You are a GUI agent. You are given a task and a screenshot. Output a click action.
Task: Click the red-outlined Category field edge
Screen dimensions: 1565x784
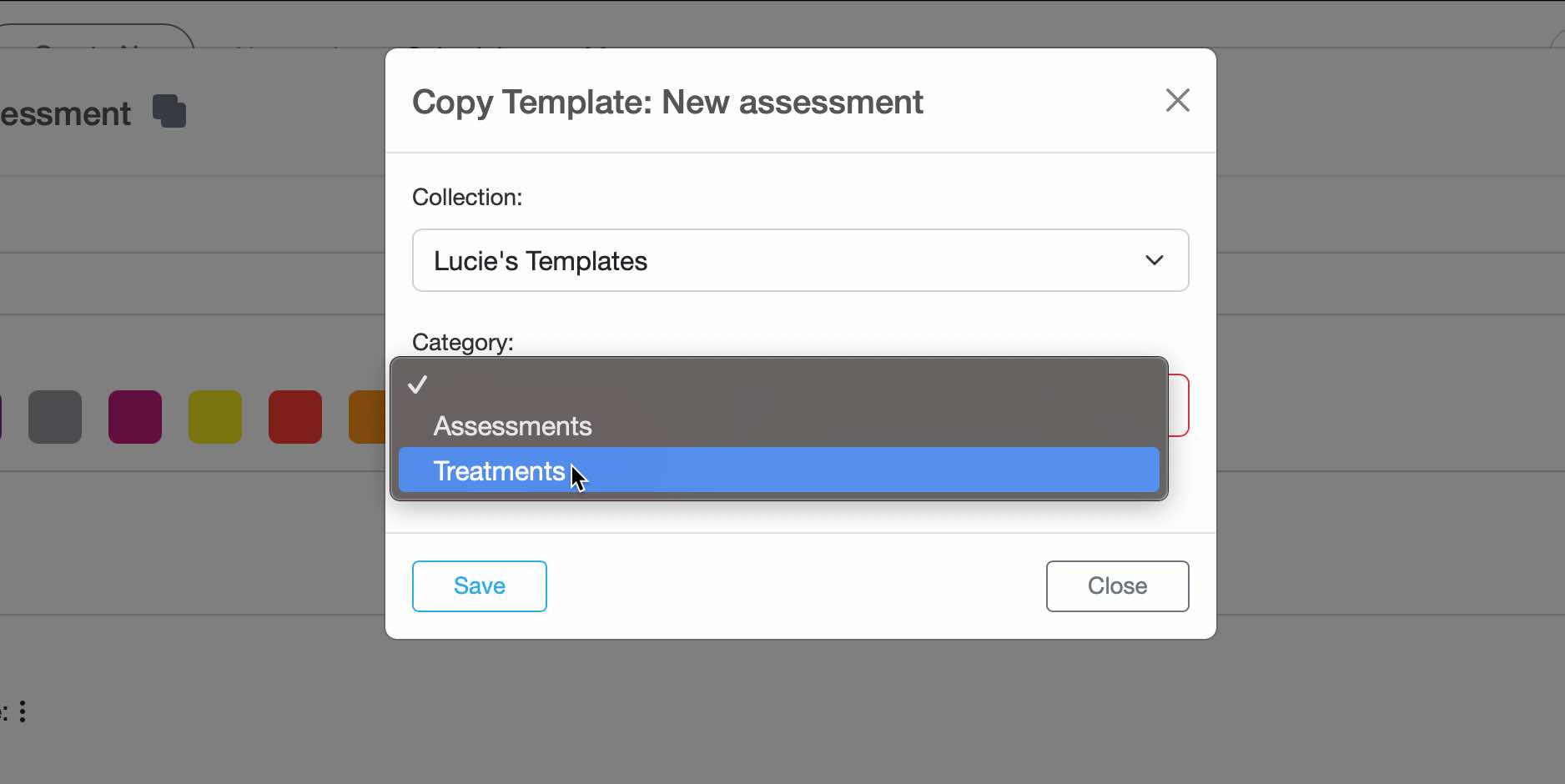click(x=1179, y=405)
